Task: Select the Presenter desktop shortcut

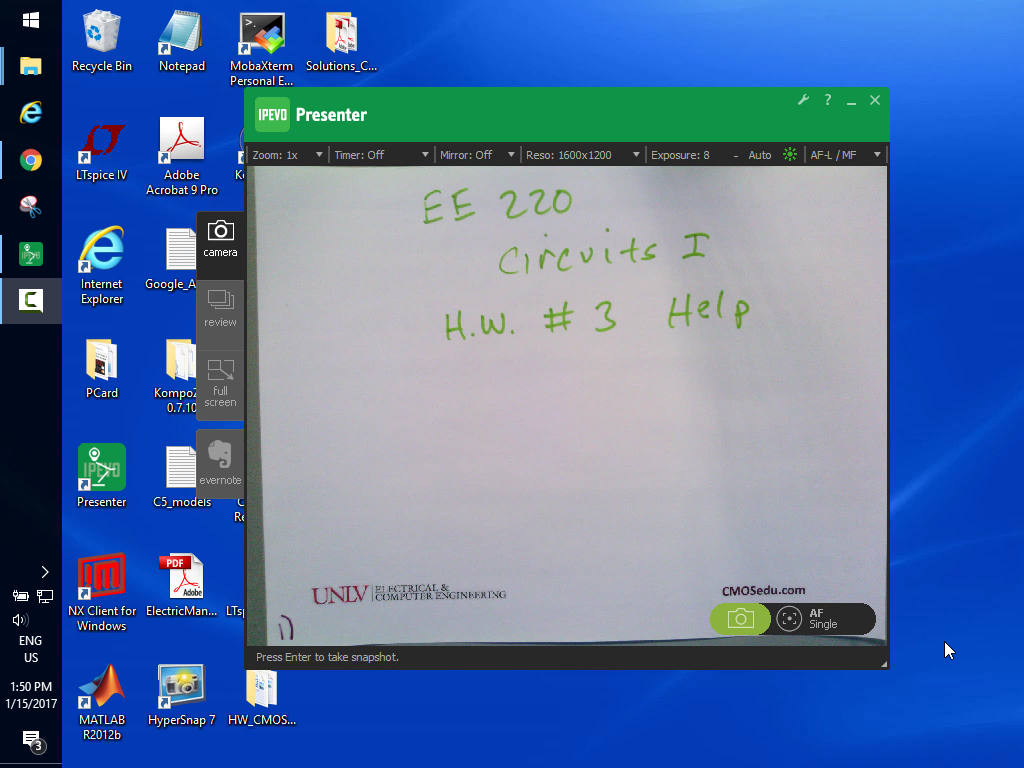Action: (102, 476)
